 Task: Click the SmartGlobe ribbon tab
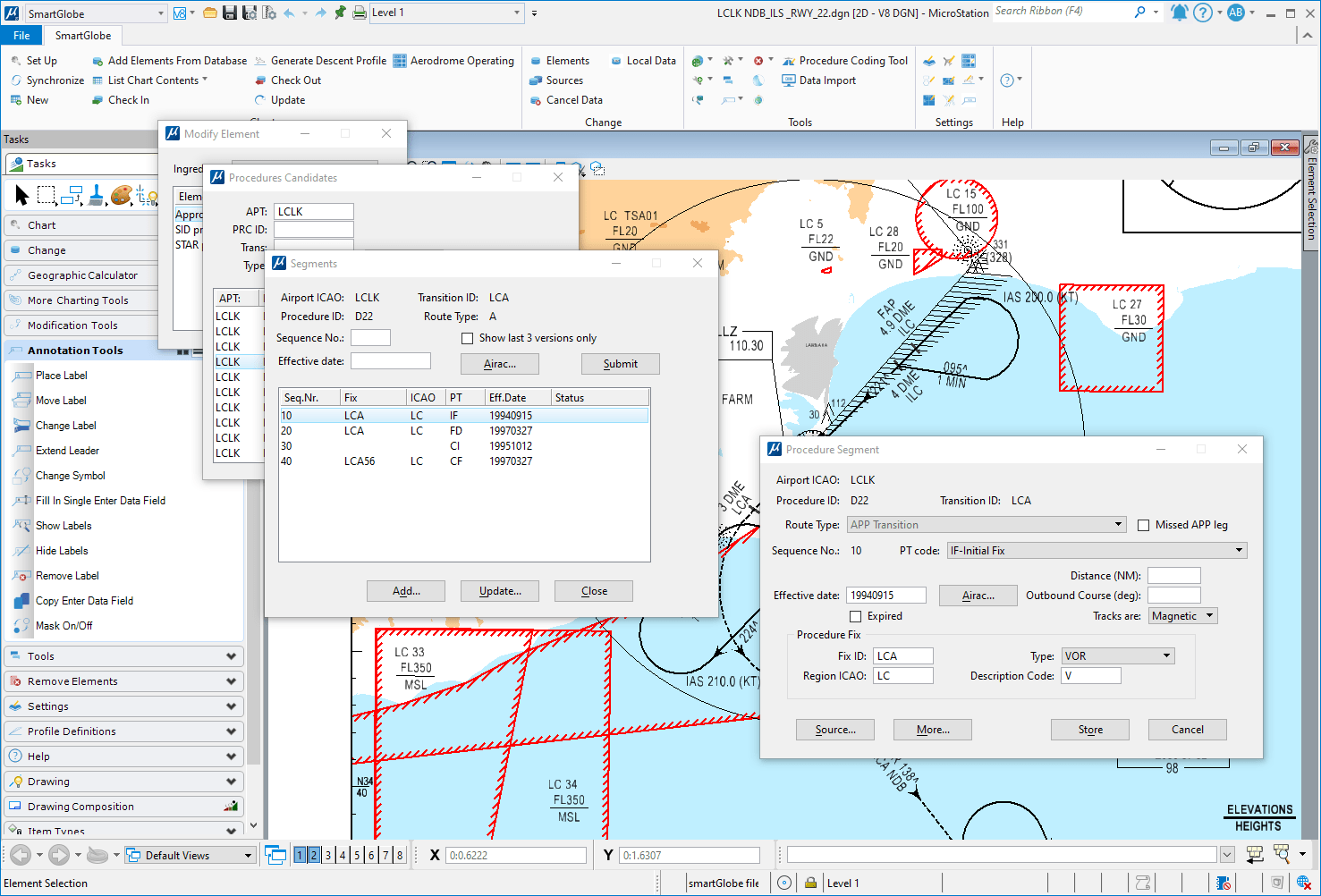tap(82, 35)
